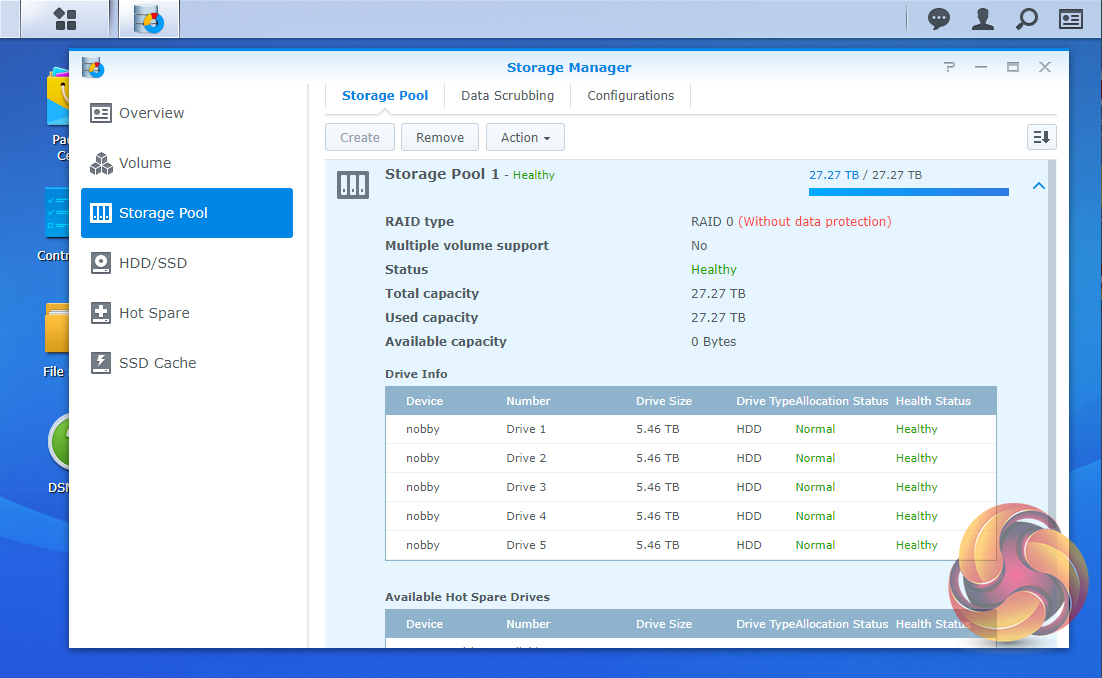Click the Storage Manager taskbar icon
The image size is (1102, 678).
pyautogui.click(x=149, y=18)
